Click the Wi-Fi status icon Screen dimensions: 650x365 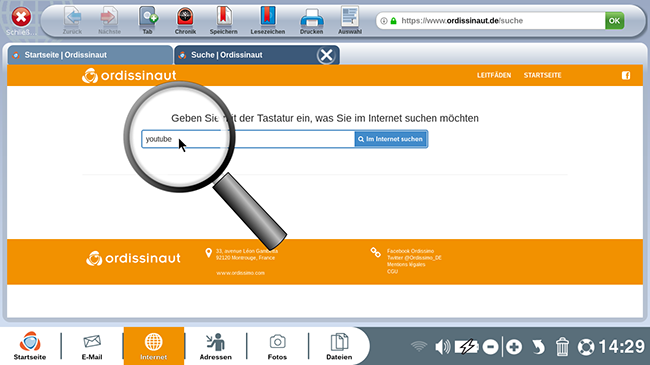(419, 346)
